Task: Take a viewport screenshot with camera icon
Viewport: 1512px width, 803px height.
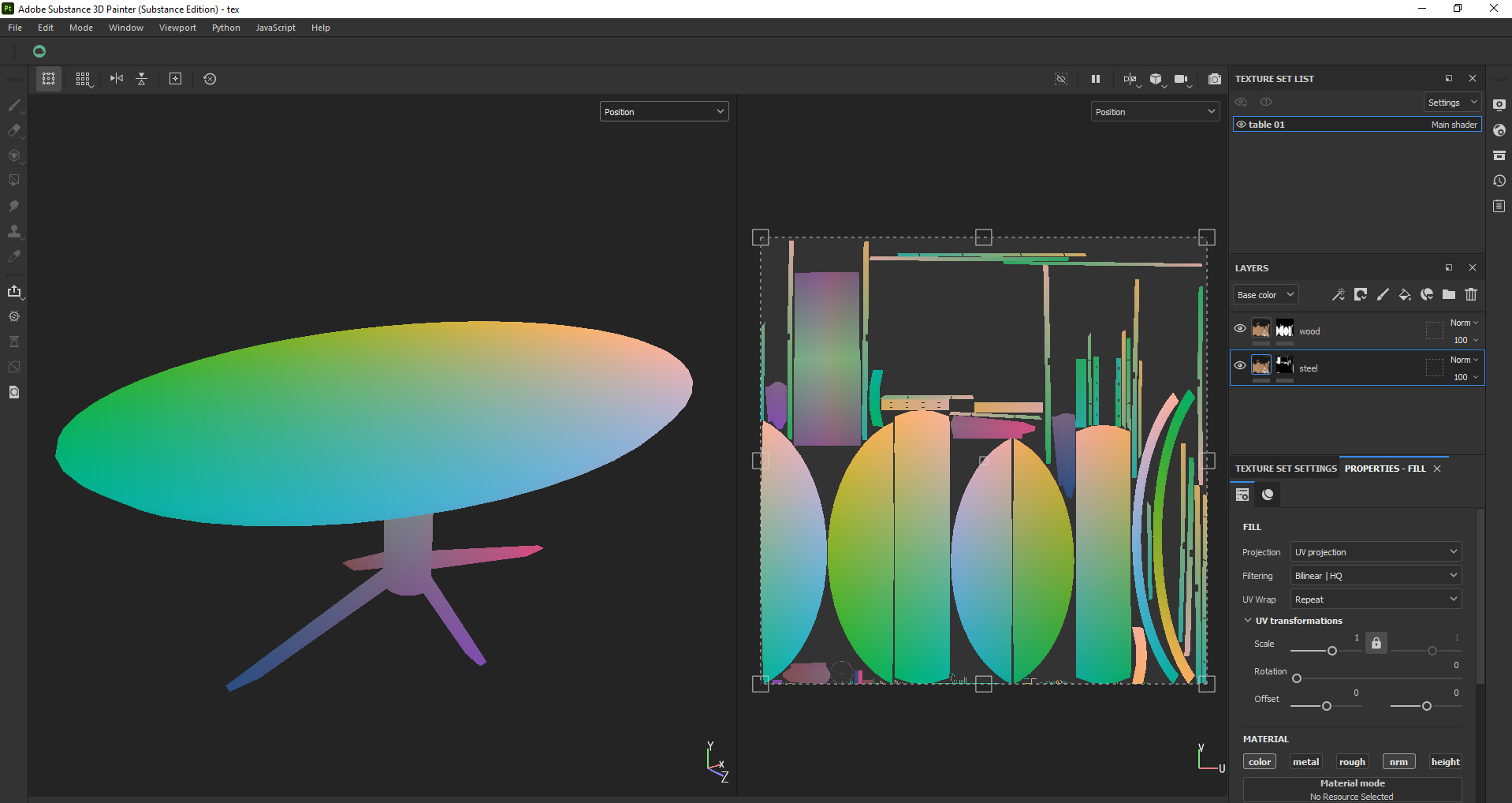Action: point(1215,79)
